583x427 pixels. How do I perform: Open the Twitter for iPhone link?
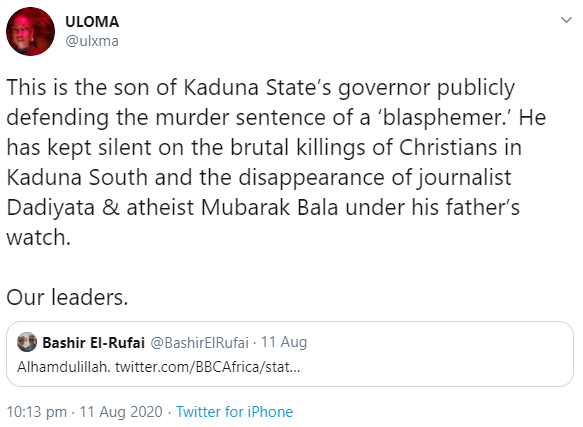tap(234, 412)
